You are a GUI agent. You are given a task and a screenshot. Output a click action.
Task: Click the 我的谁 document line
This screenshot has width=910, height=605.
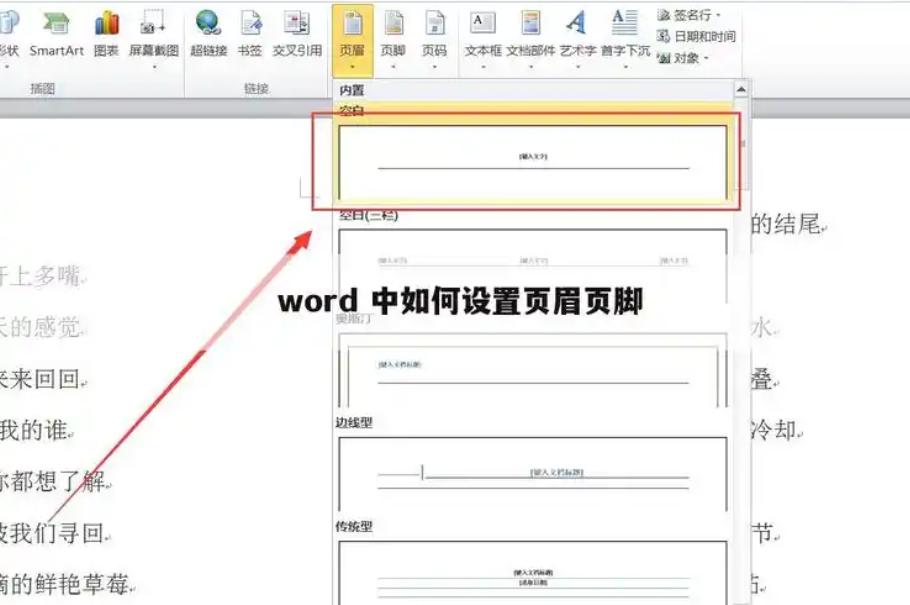34,430
